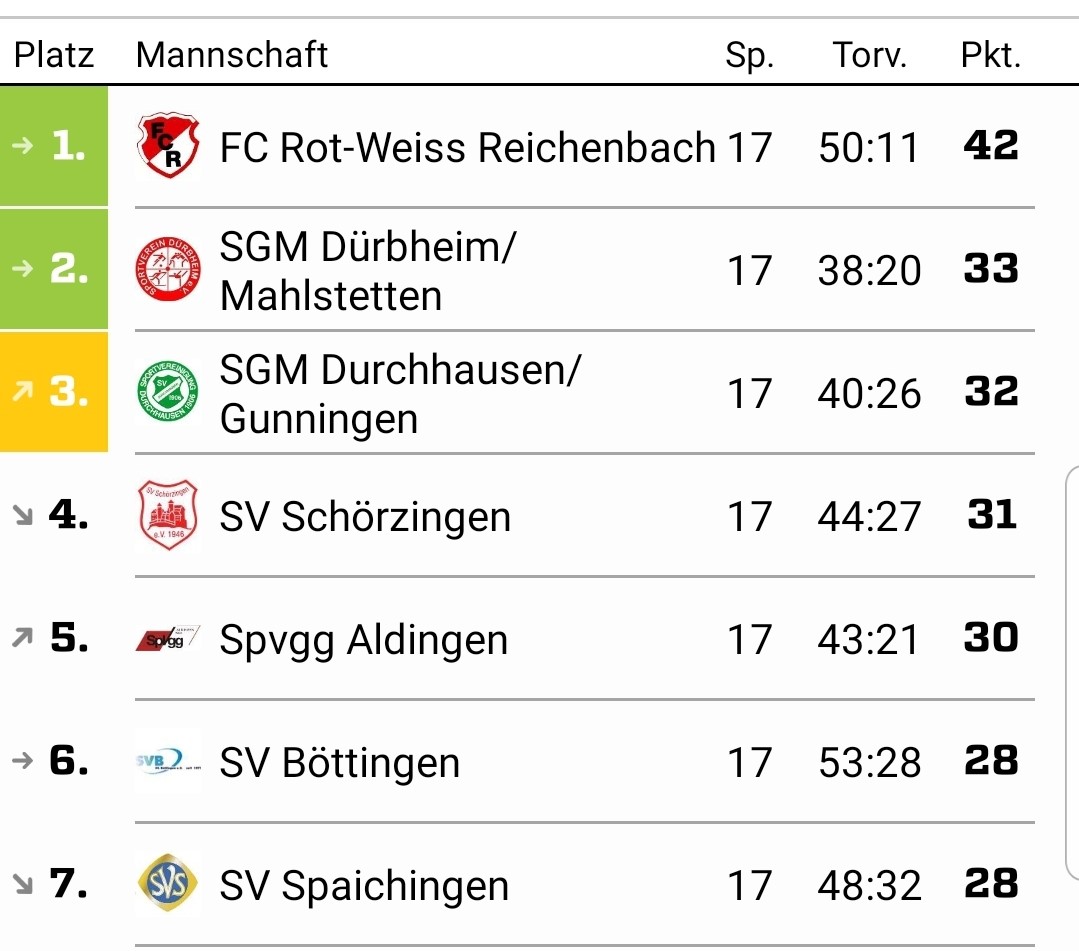This screenshot has height=951, width=1079.
Task: Click the SV Böttingen SVB logo
Action: pyautogui.click(x=167, y=763)
